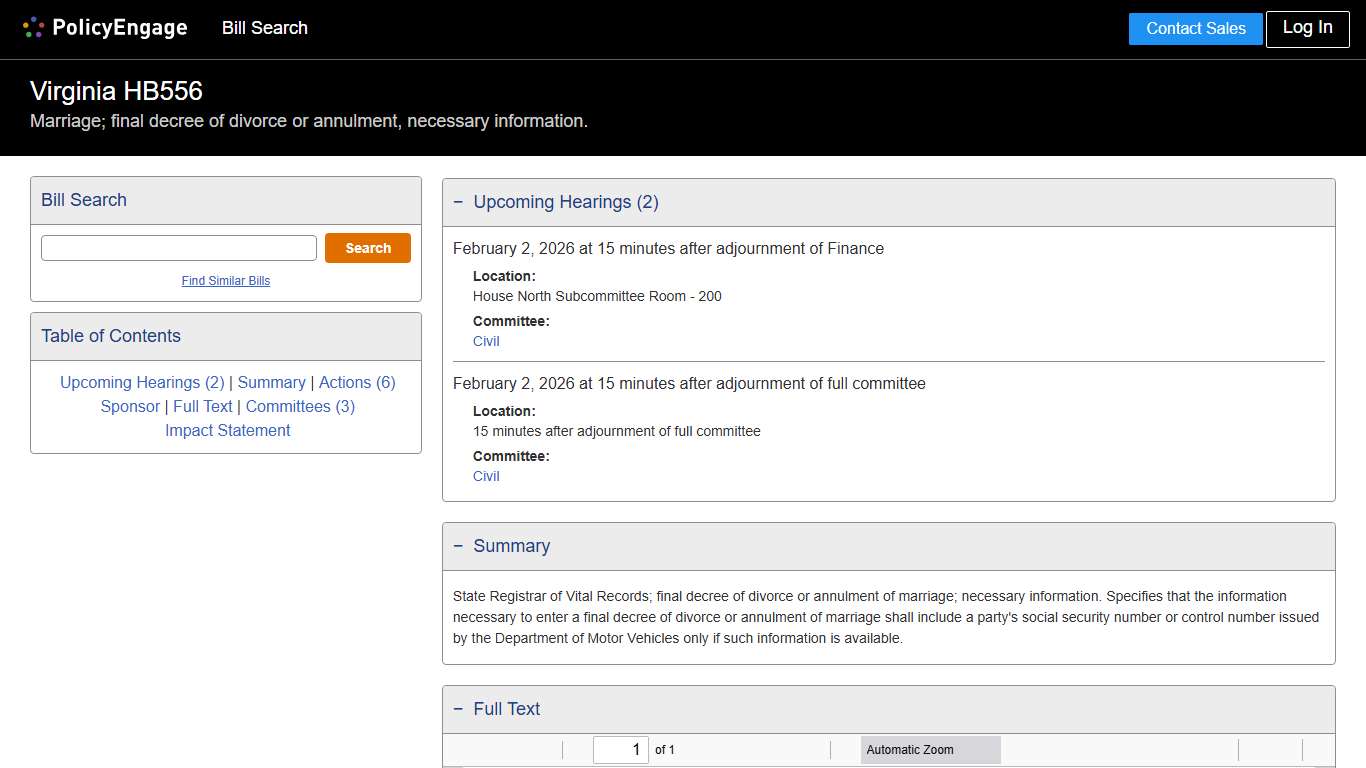
Task: Collapse the Full Text section
Action: 459,709
